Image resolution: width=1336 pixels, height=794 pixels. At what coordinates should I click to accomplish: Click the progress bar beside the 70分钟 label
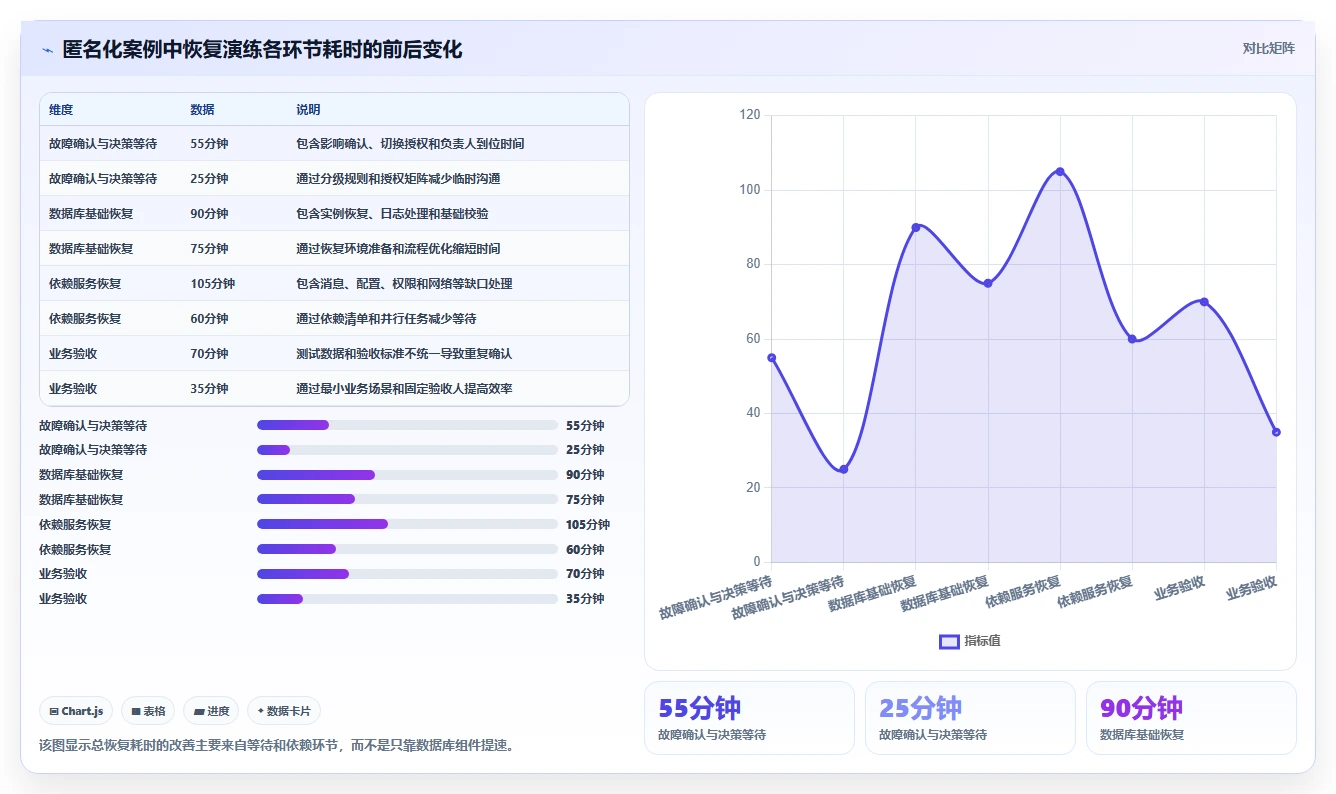(407, 574)
